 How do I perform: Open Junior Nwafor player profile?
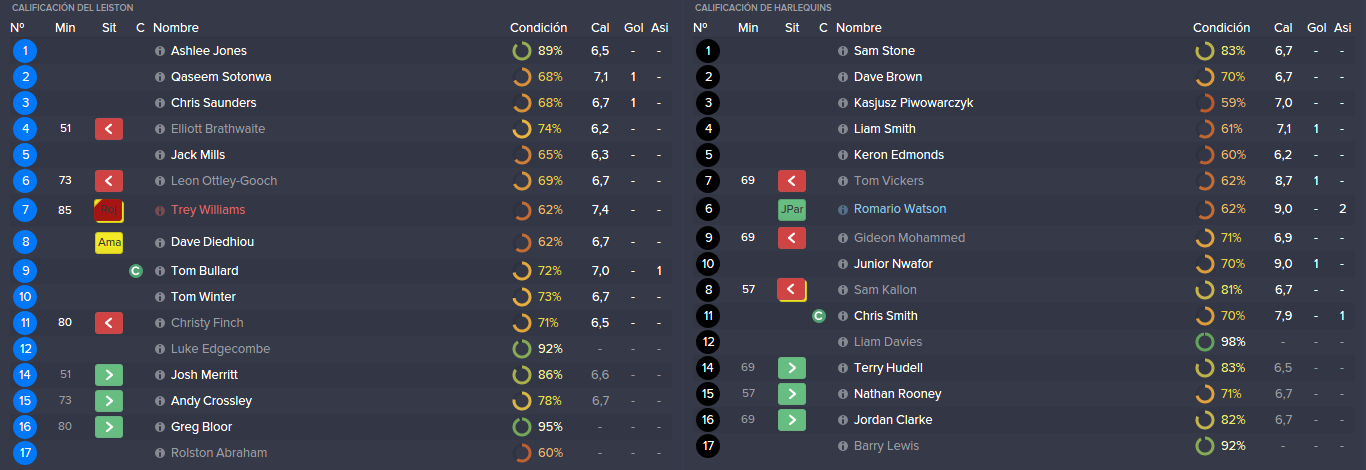[893, 264]
